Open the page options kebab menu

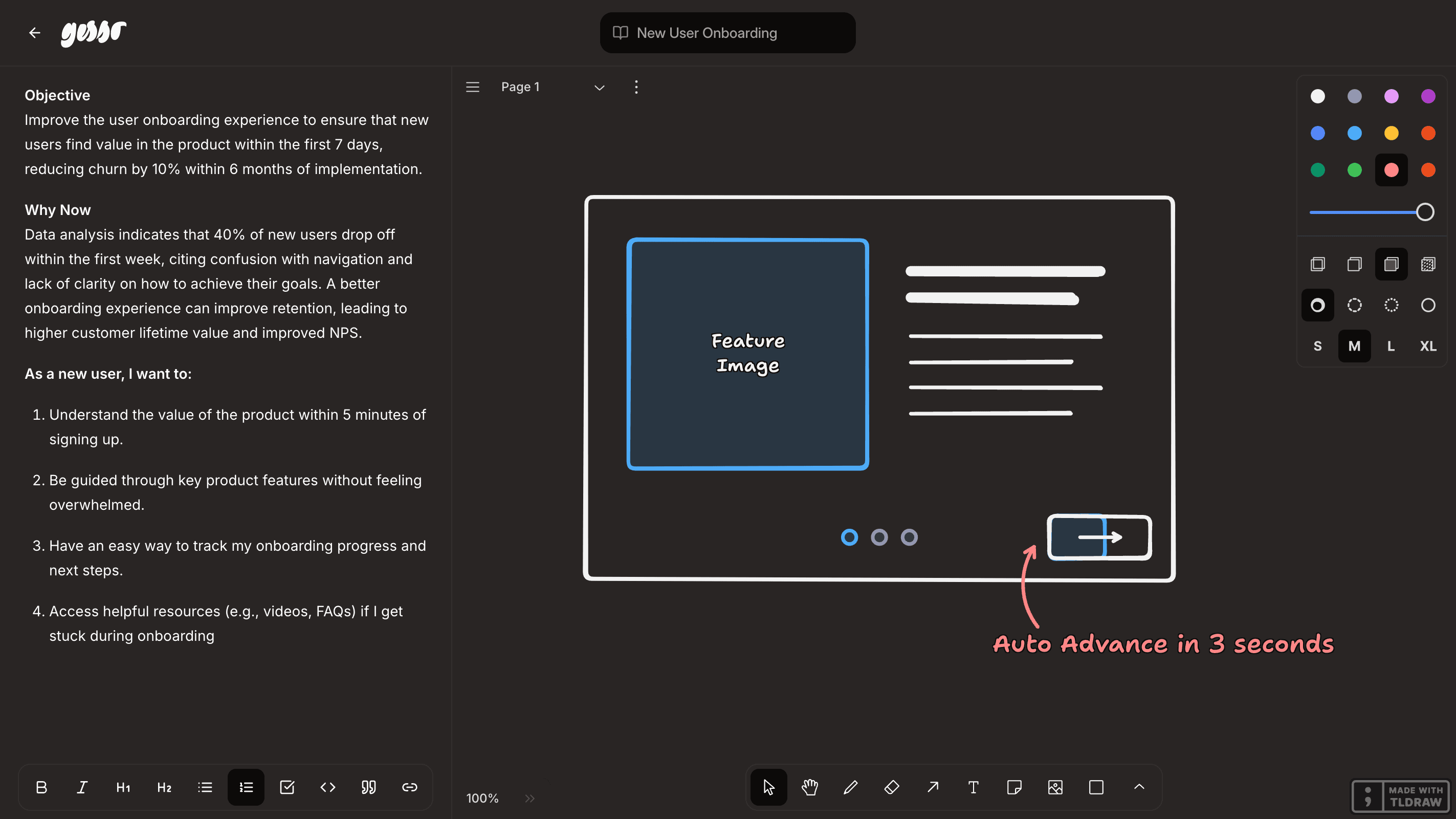click(636, 87)
